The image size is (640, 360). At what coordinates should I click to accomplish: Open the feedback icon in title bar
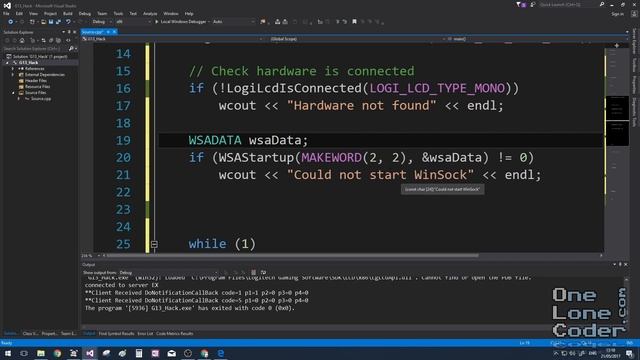point(533,4)
